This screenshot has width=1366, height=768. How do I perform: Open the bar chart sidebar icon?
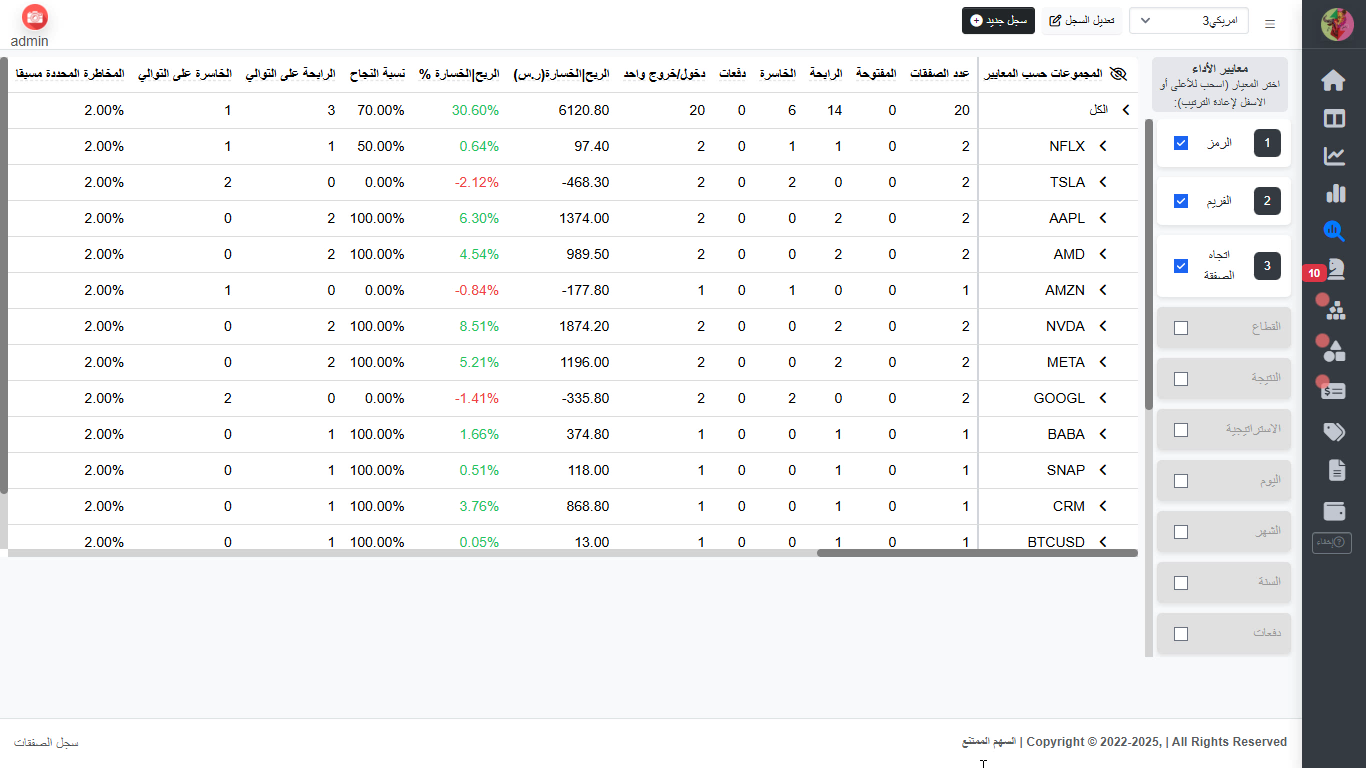(1333, 193)
